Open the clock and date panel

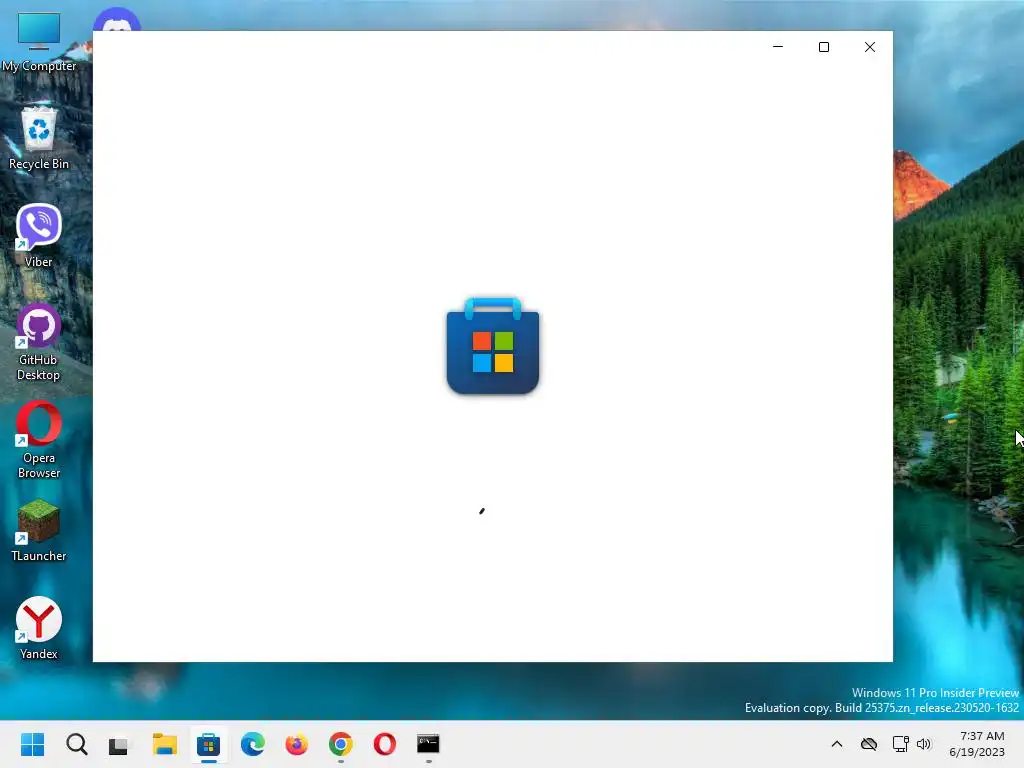point(978,744)
